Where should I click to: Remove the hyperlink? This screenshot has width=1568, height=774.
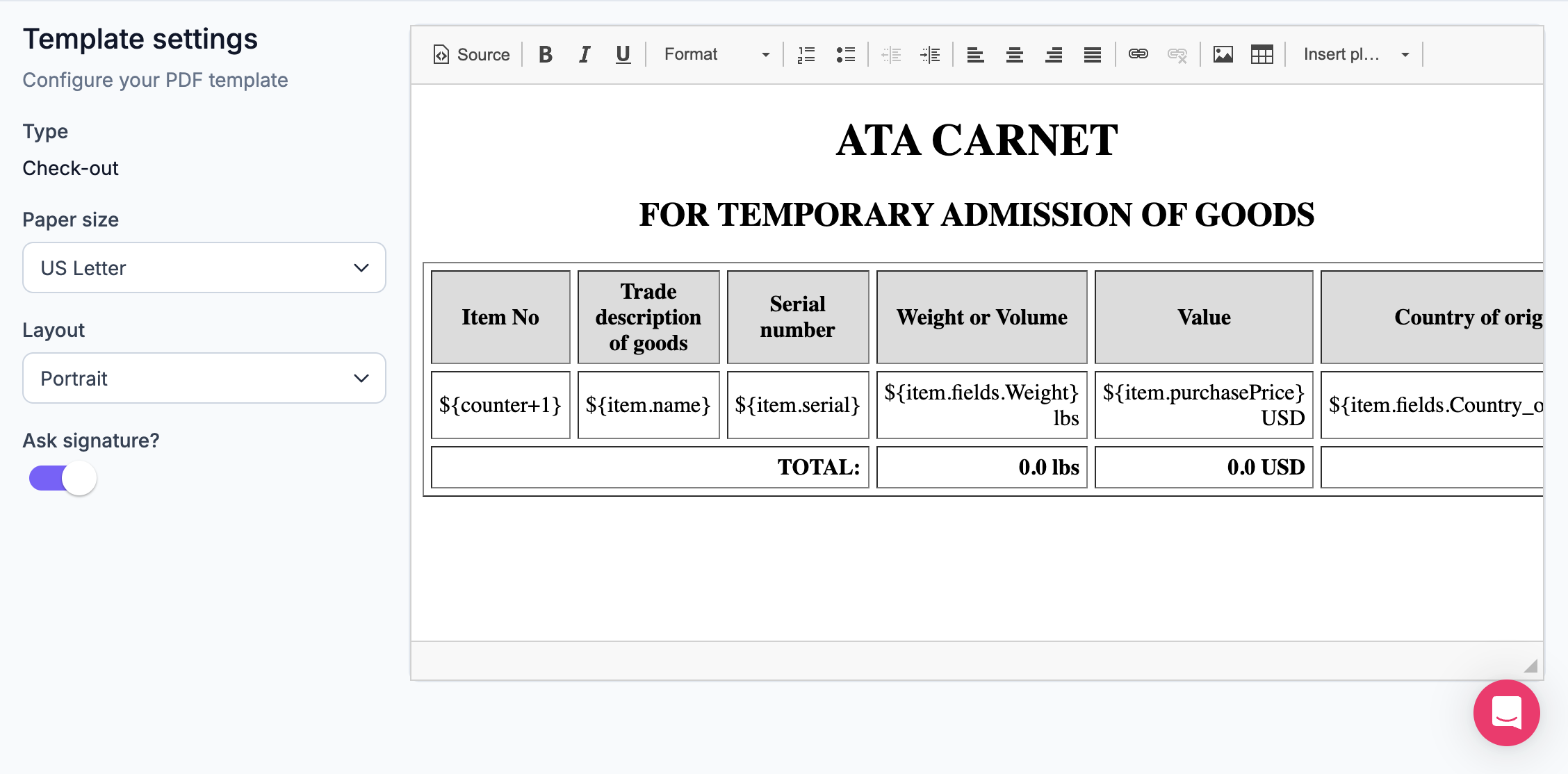1177,54
